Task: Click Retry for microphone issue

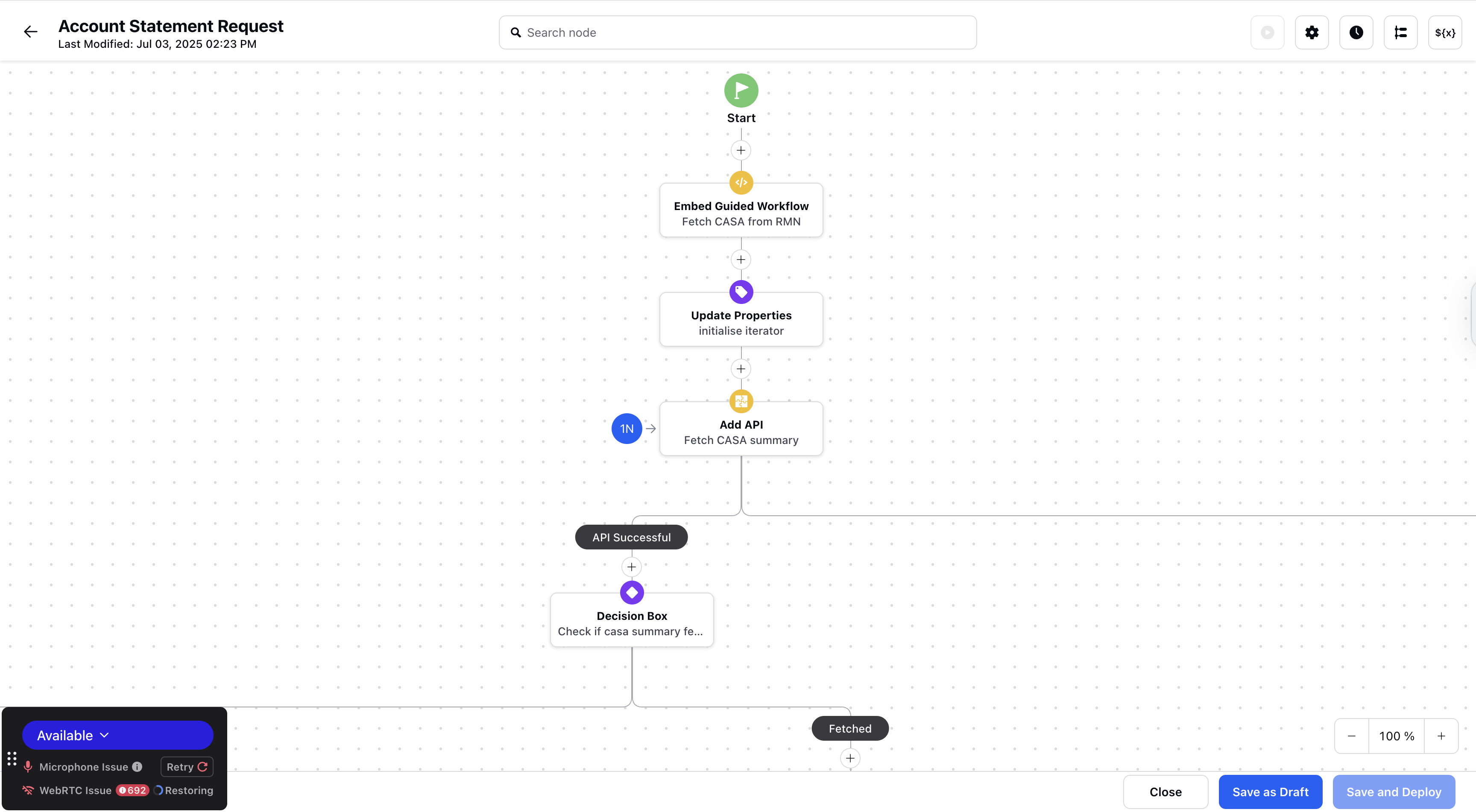Action: tap(187, 767)
